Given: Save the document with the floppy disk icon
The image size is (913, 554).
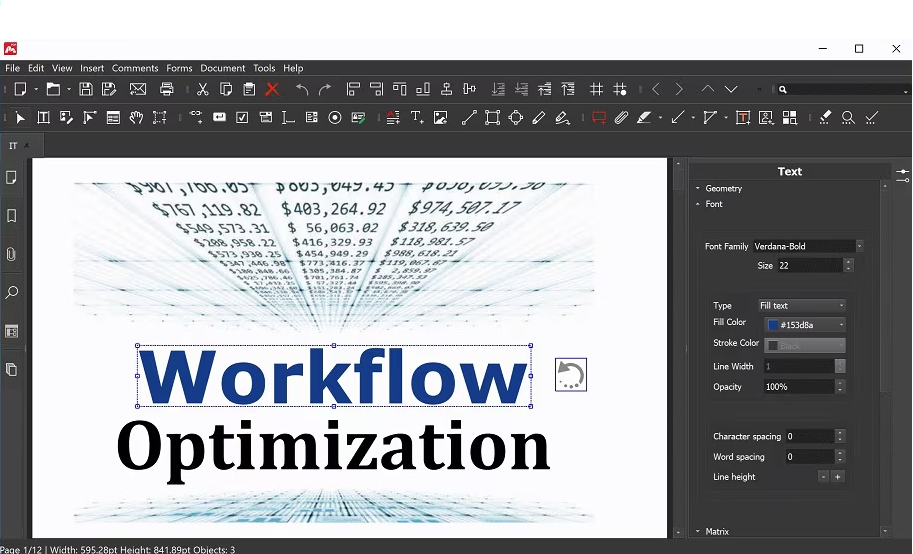Looking at the screenshot, I should [86, 89].
